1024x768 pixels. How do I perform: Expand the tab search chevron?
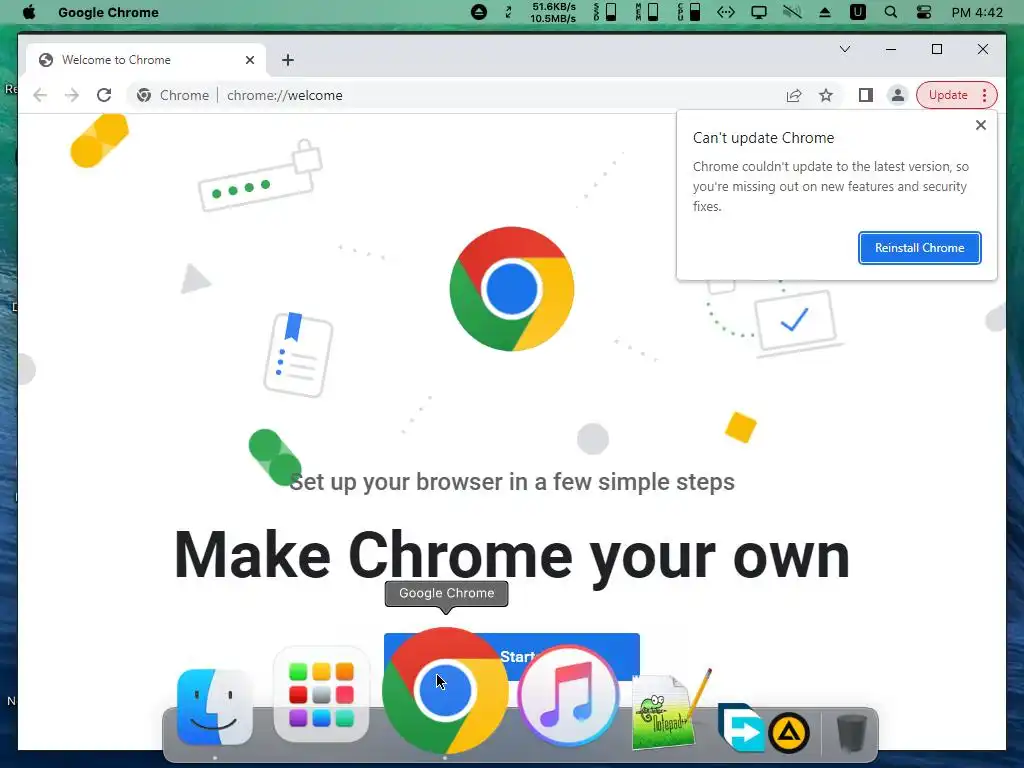tap(844, 49)
